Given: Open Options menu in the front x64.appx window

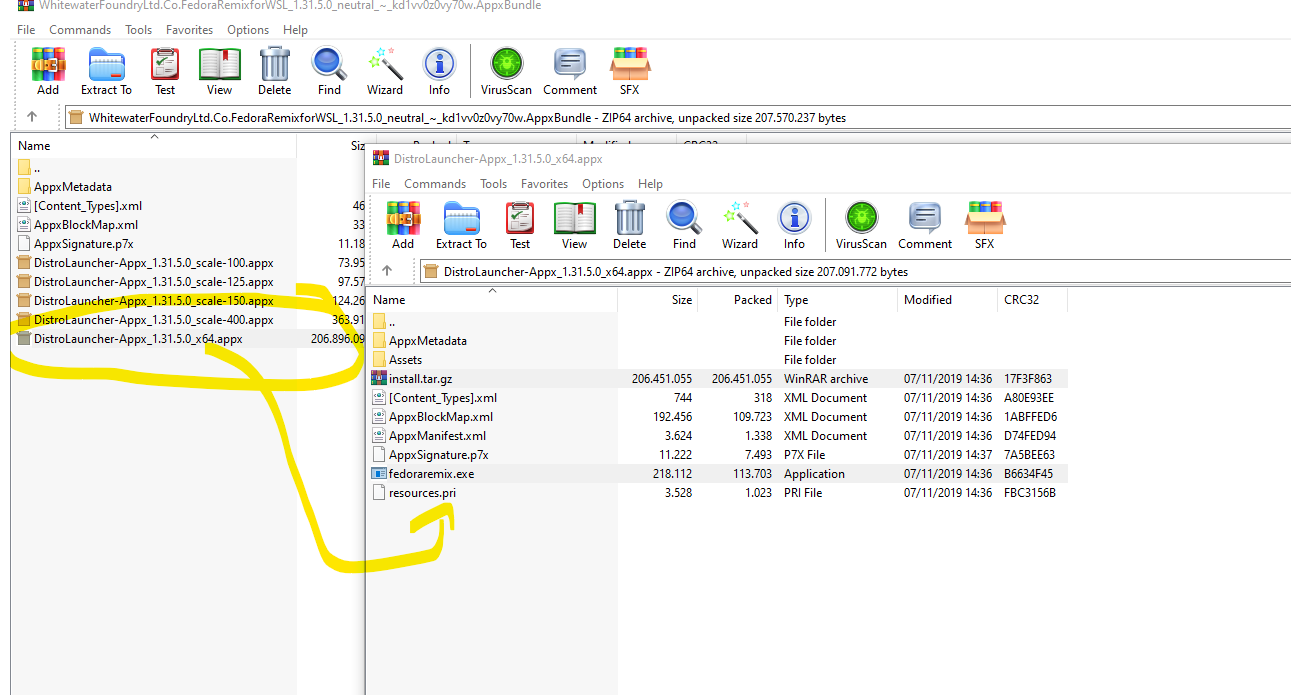Looking at the screenshot, I should click(x=603, y=184).
